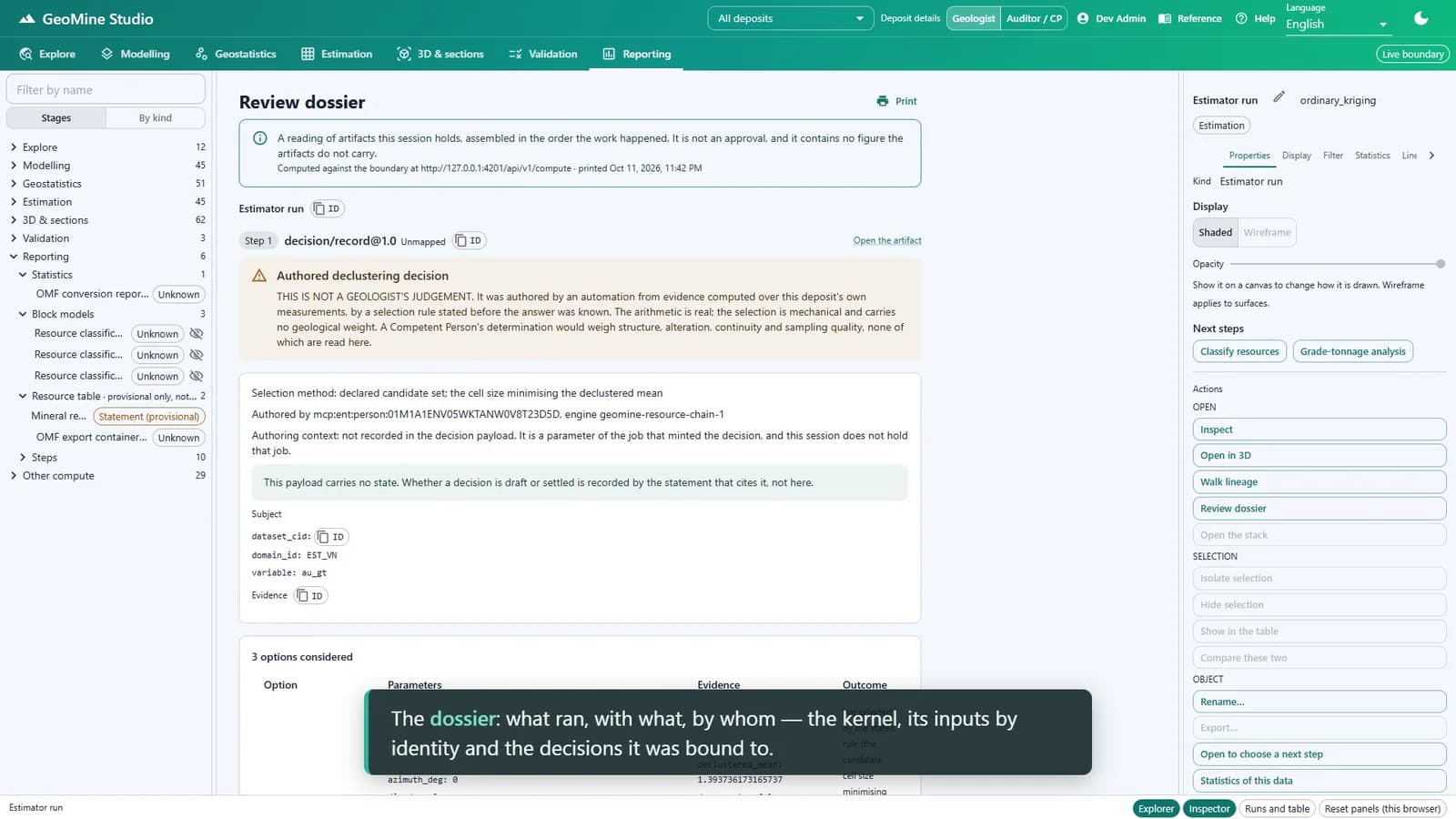Viewport: 1456px width, 819px height.
Task: Adjust the Opacity slider handle
Action: coord(1441,264)
